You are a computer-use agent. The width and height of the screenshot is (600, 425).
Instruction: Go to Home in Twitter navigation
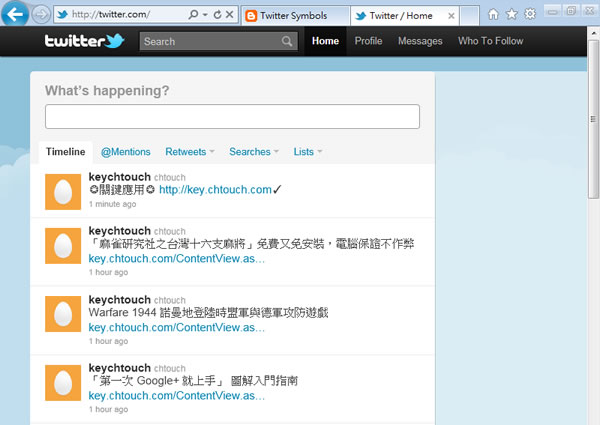pos(325,41)
